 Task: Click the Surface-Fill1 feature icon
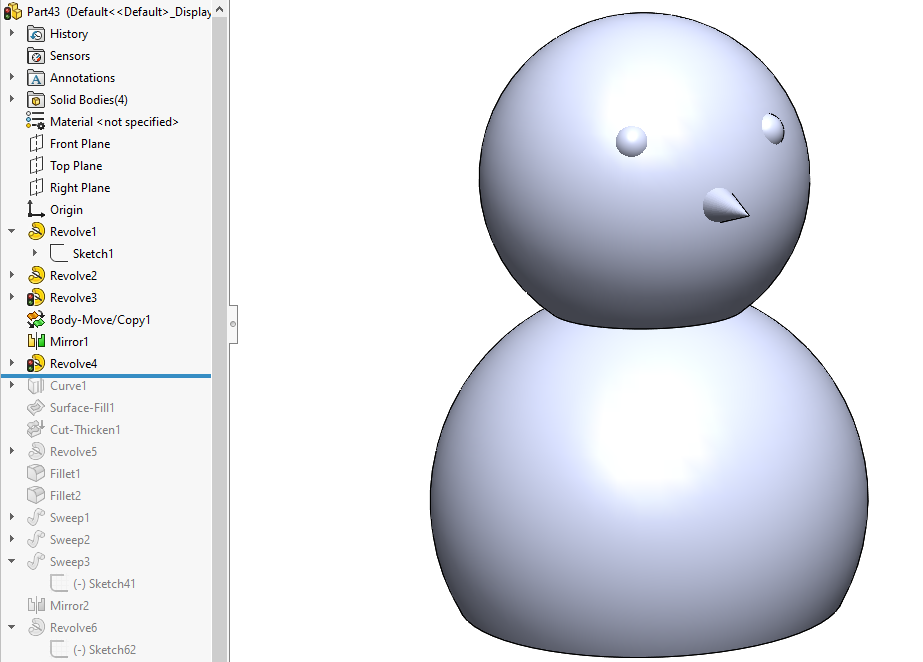36,408
